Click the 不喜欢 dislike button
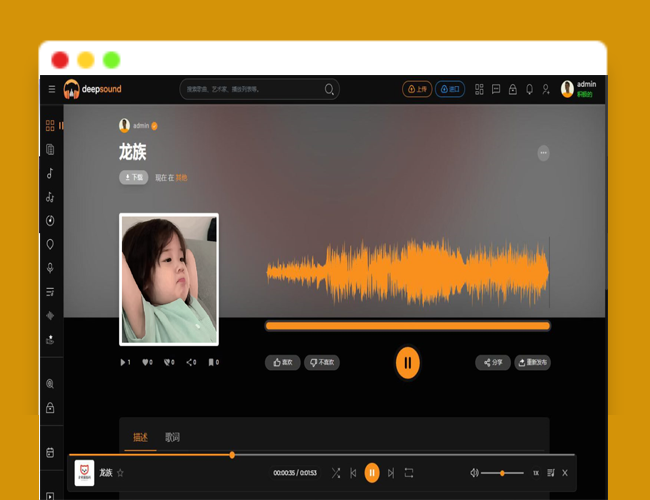This screenshot has width=650, height=500. [x=324, y=362]
